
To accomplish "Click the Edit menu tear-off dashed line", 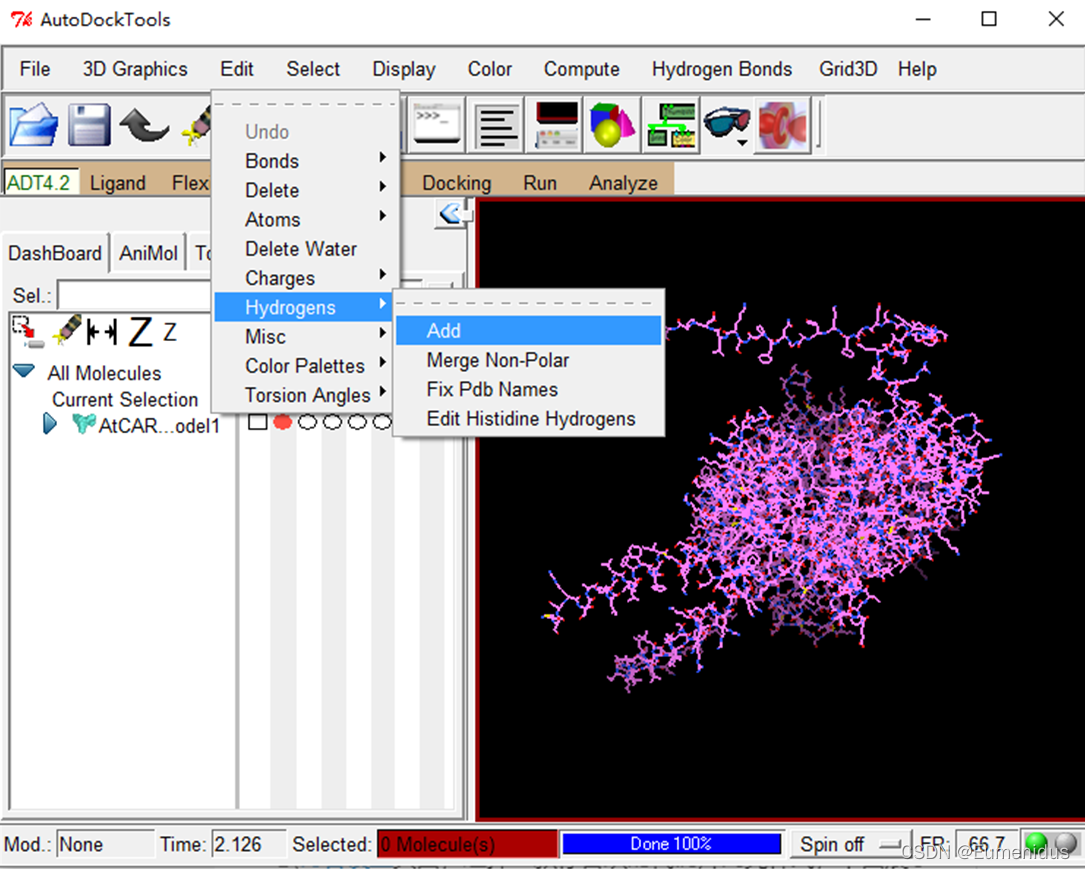I will 307,104.
